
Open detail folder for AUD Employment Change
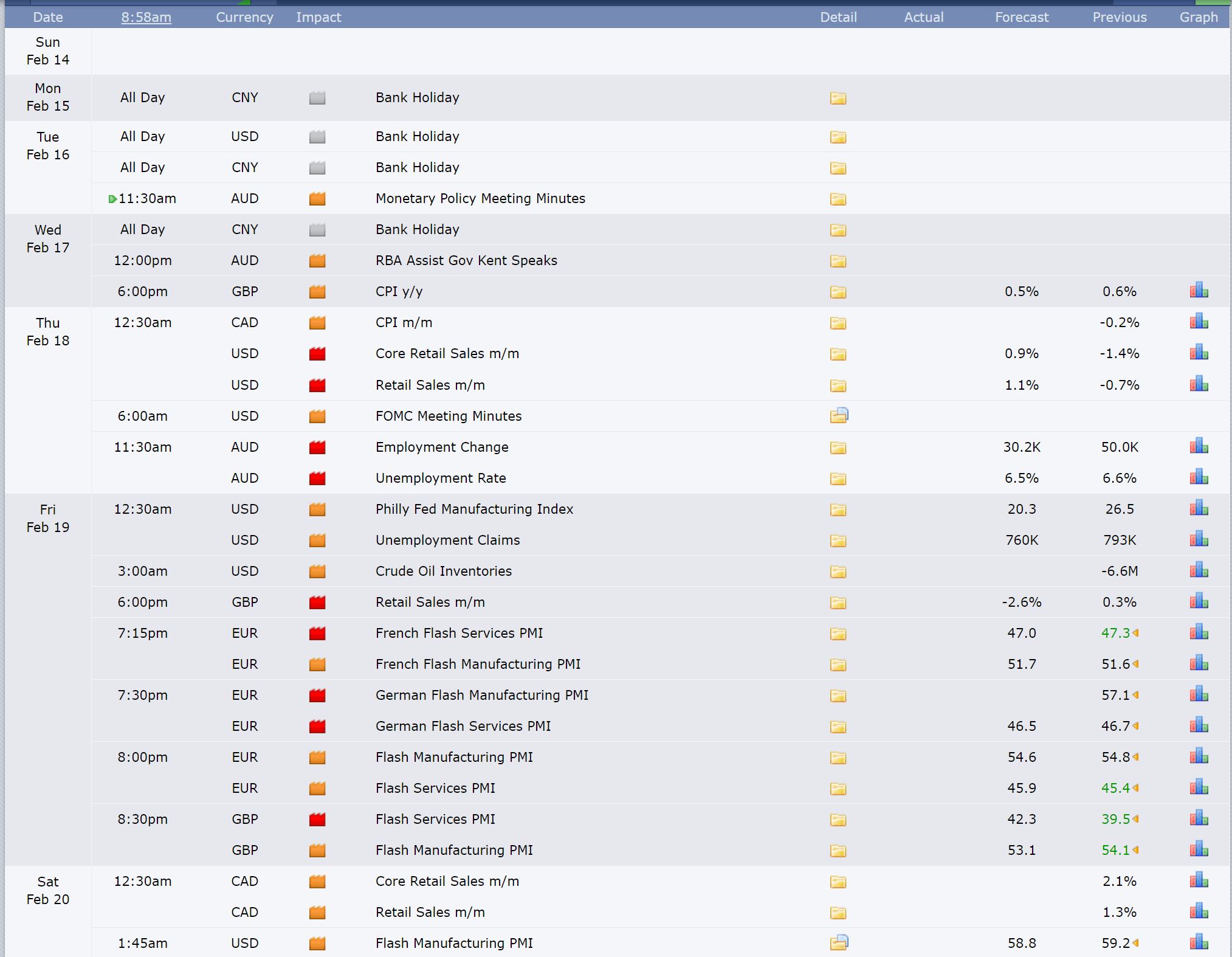[838, 447]
